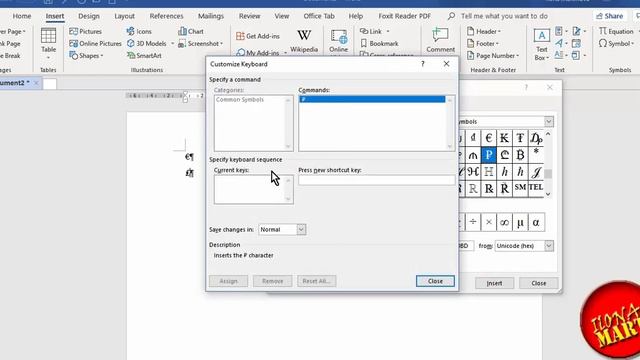
Task: Click the 3D Models ribbon button
Action: point(147,43)
